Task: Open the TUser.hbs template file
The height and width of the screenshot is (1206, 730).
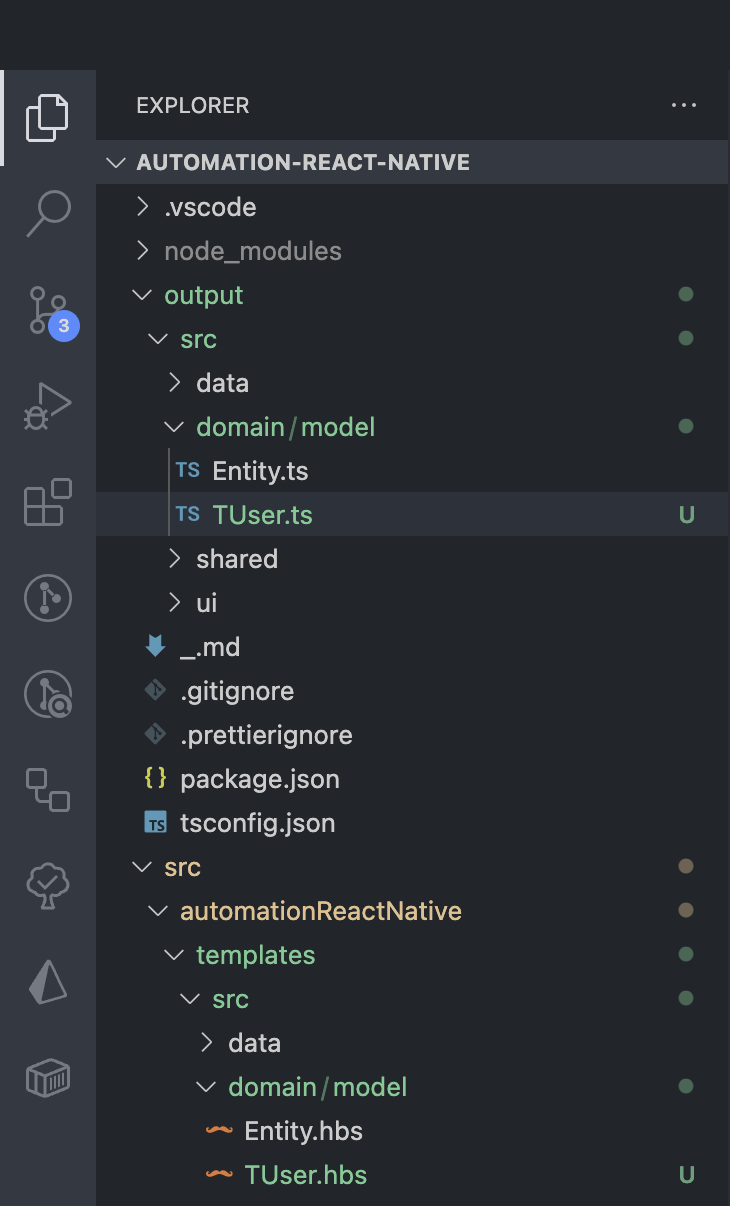Action: click(x=305, y=1175)
